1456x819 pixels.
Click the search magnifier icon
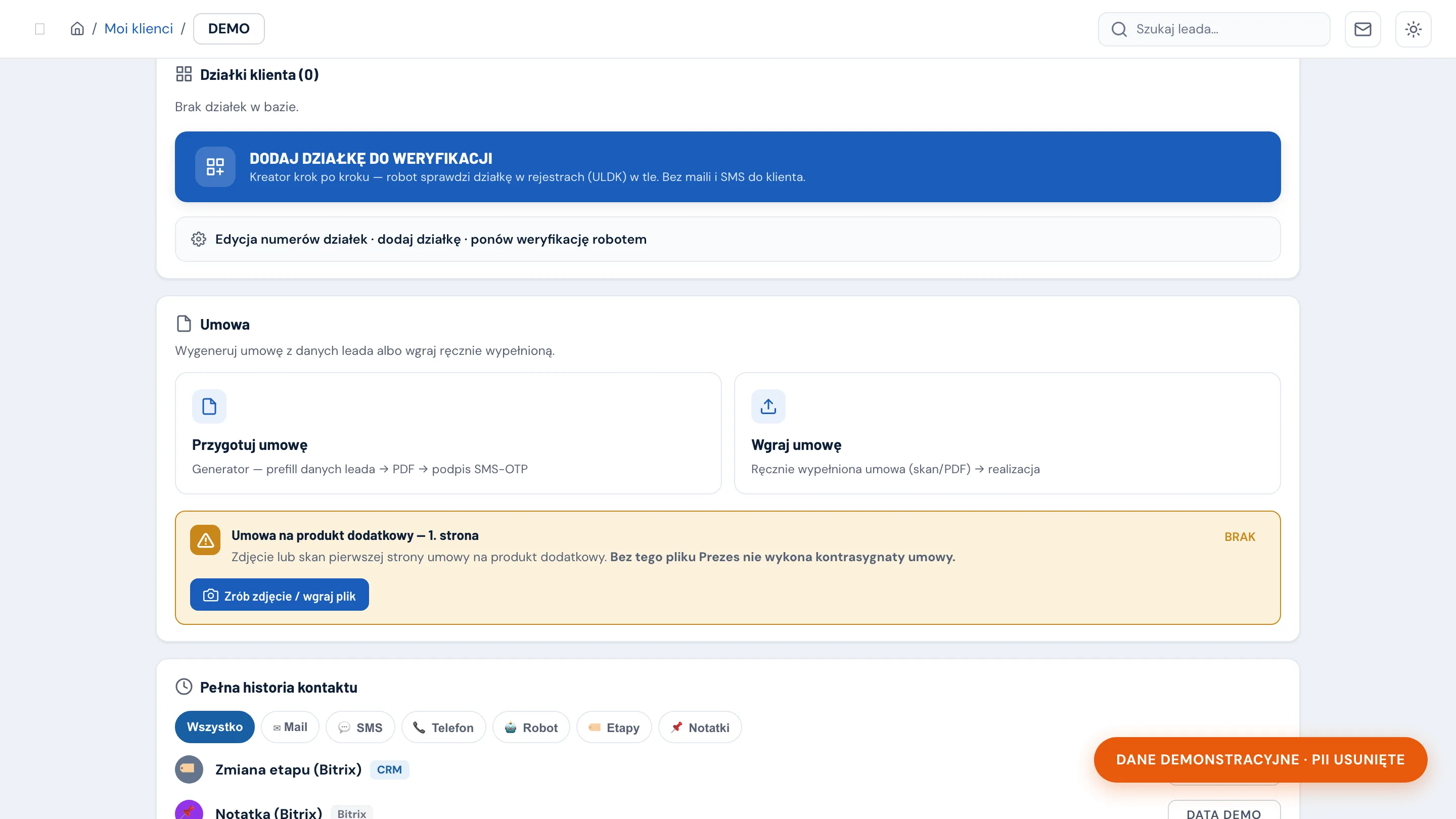point(1119,29)
